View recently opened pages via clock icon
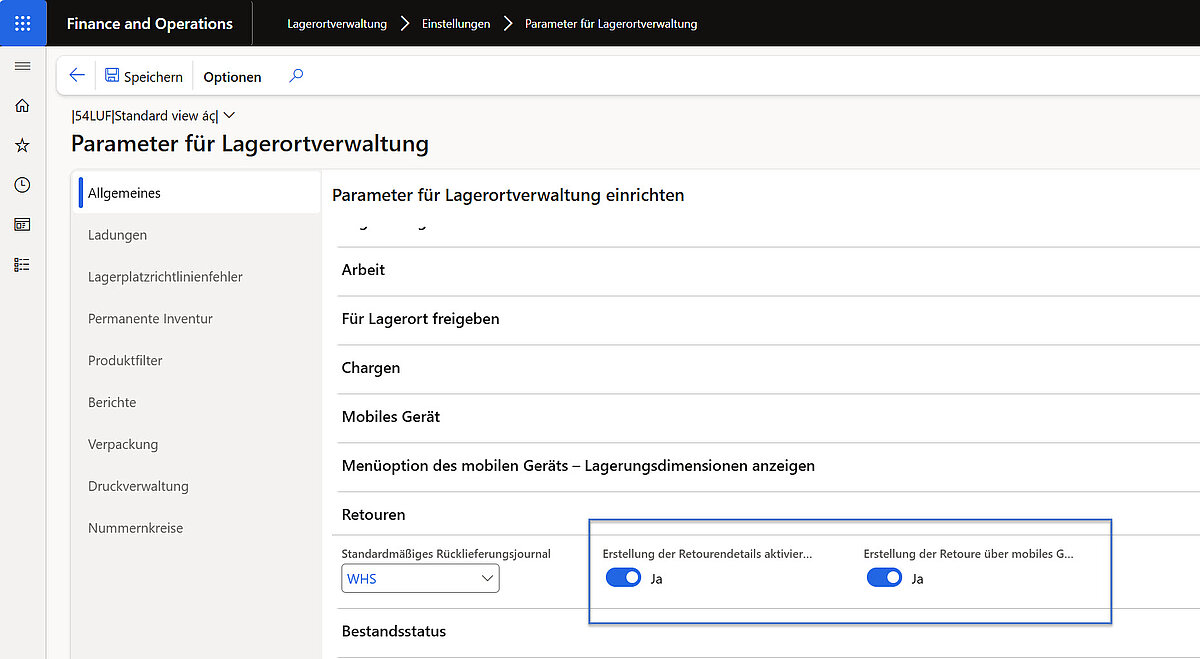 [22, 185]
